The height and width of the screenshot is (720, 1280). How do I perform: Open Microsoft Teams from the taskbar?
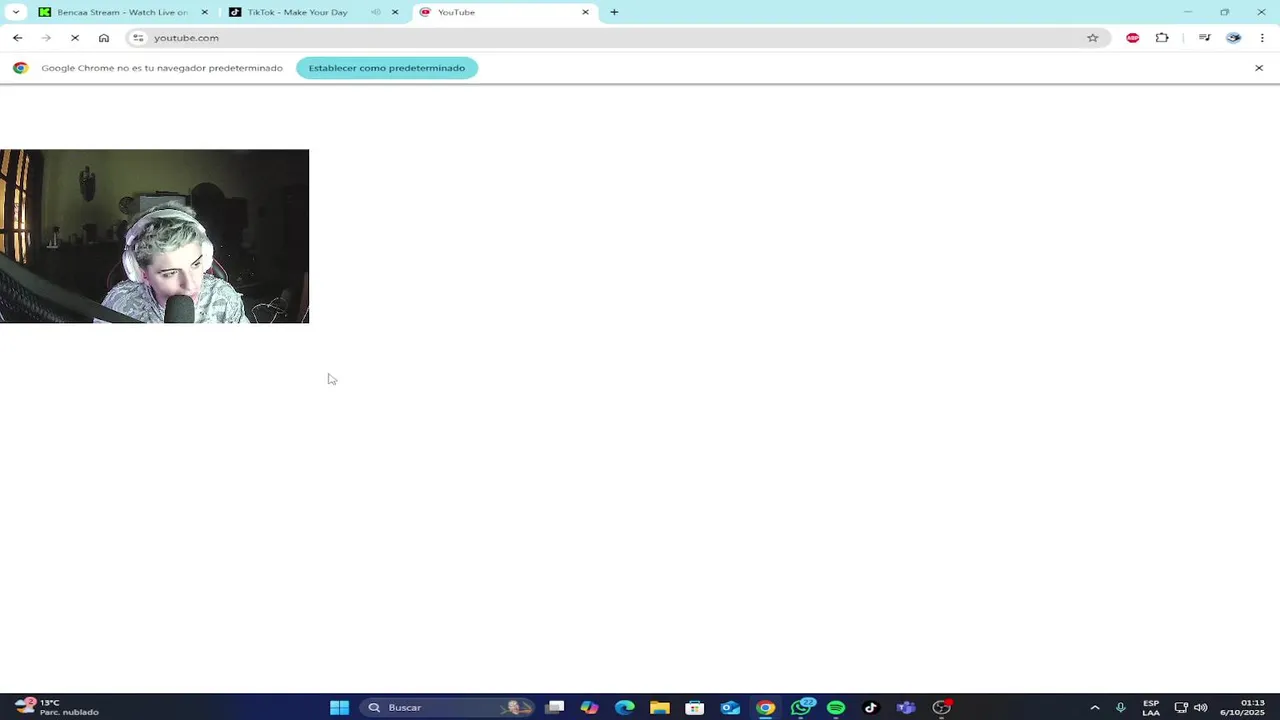[906, 708]
